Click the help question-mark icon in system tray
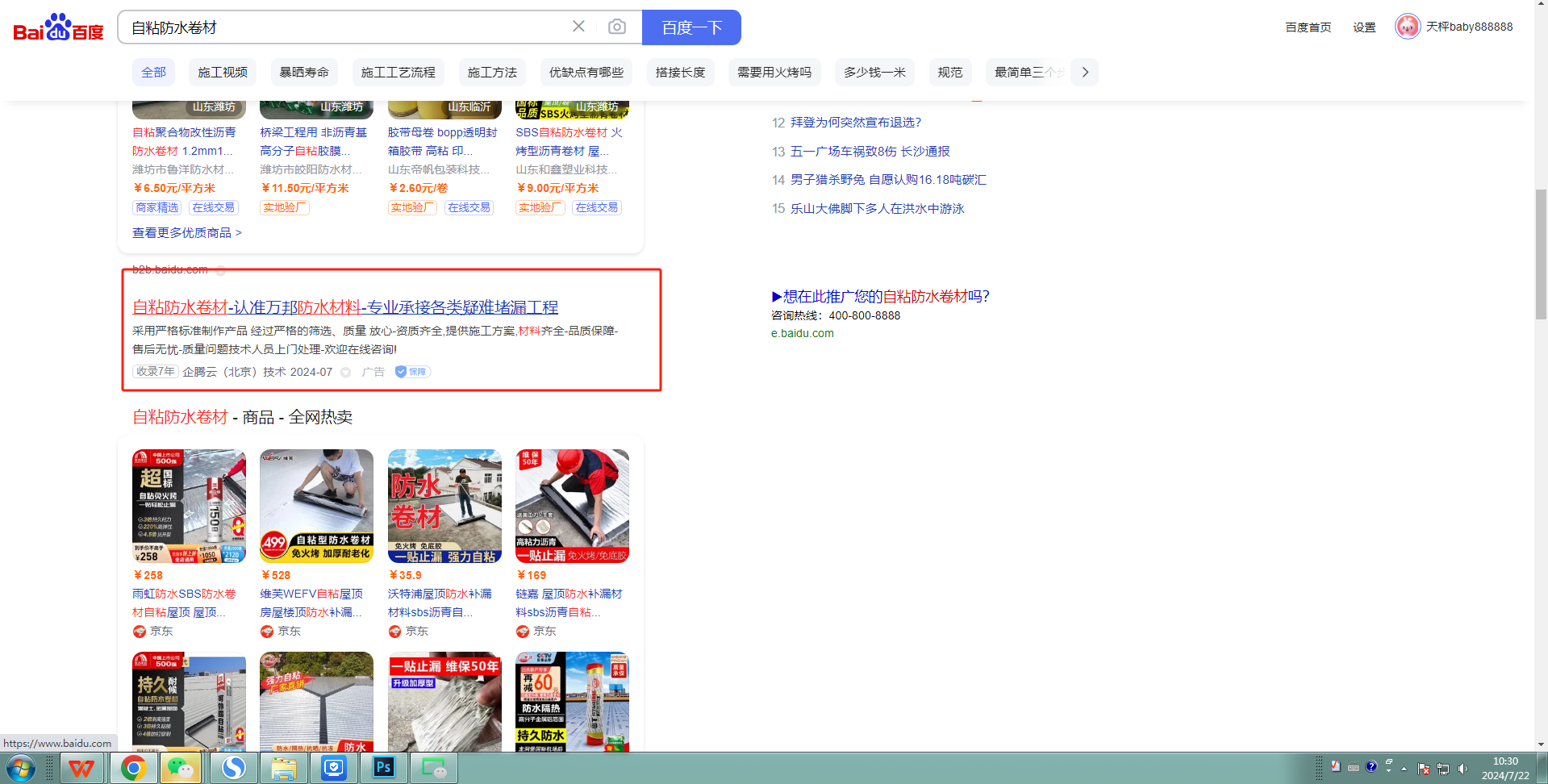Screen dimensions: 1548x784 point(1371,766)
